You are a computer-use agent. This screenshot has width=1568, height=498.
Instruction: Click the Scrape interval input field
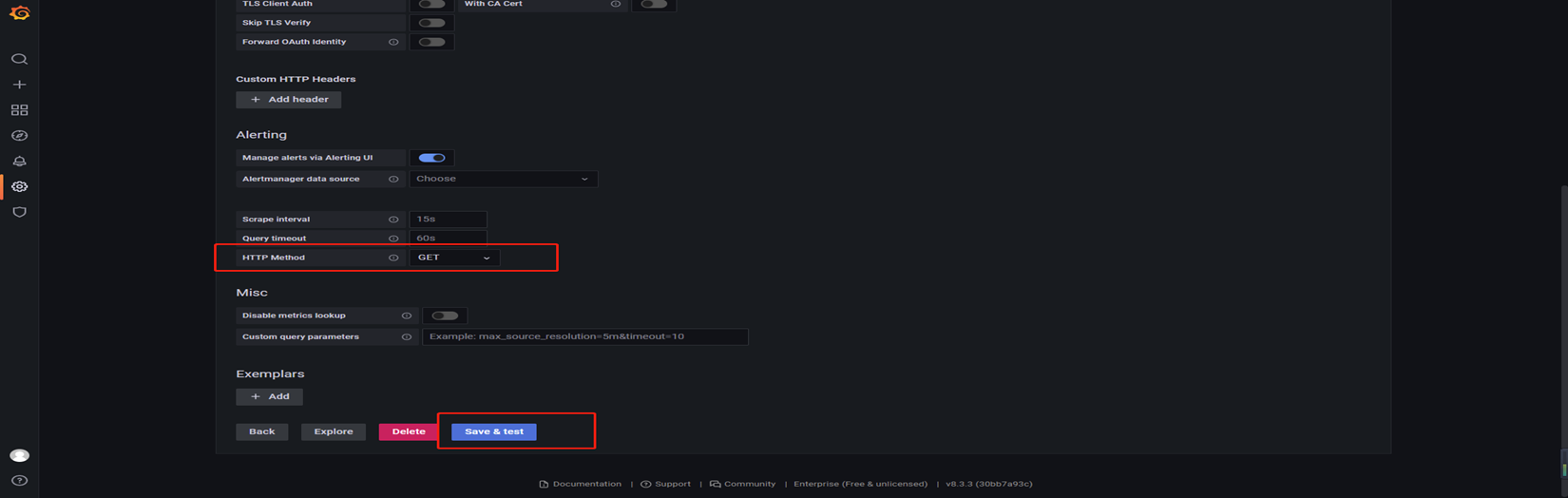click(x=449, y=220)
